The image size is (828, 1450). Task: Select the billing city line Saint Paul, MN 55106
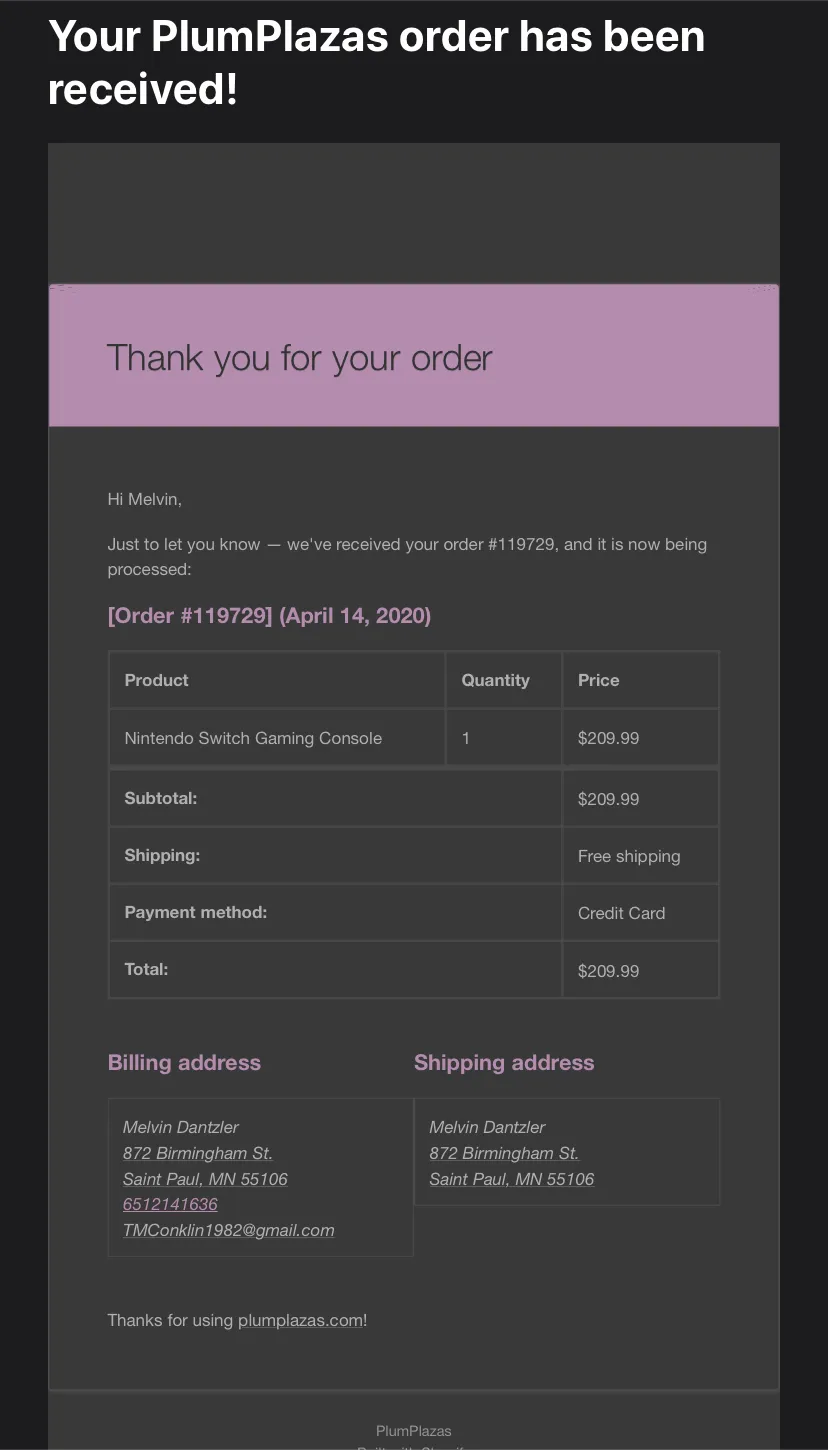205,1179
